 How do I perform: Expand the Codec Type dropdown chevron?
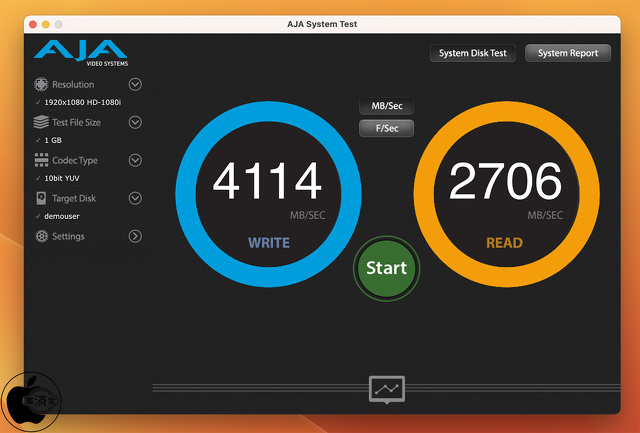135,160
